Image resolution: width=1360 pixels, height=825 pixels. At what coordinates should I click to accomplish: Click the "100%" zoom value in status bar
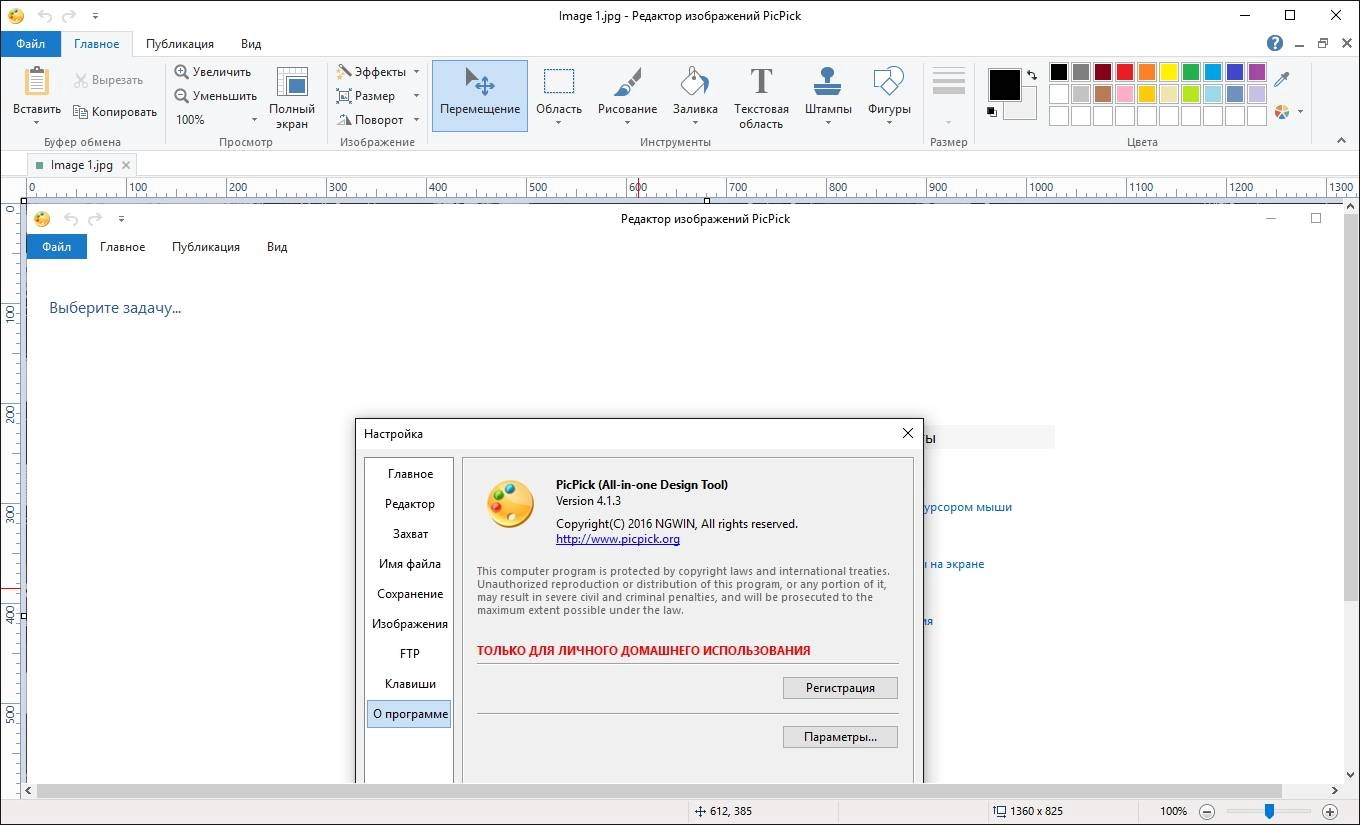coord(1174,811)
